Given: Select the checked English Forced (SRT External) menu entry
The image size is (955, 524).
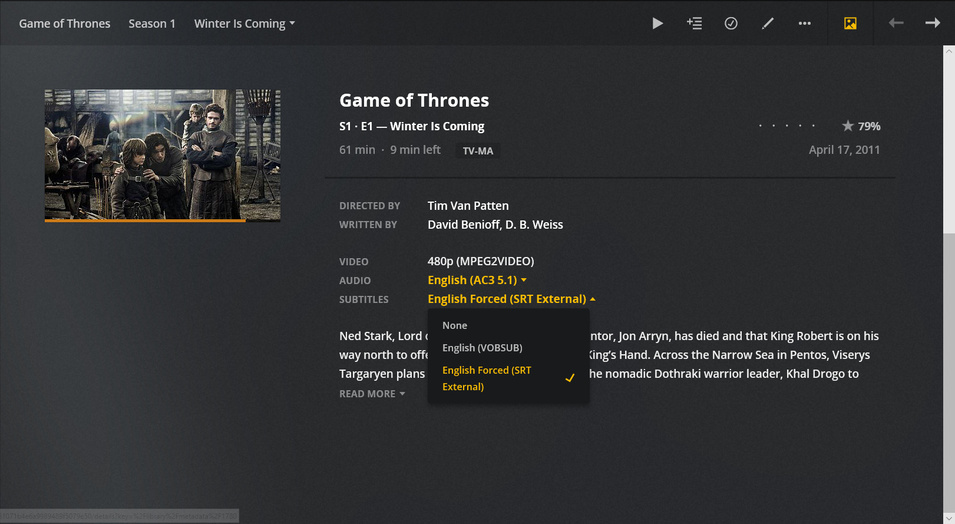Looking at the screenshot, I should [509, 378].
